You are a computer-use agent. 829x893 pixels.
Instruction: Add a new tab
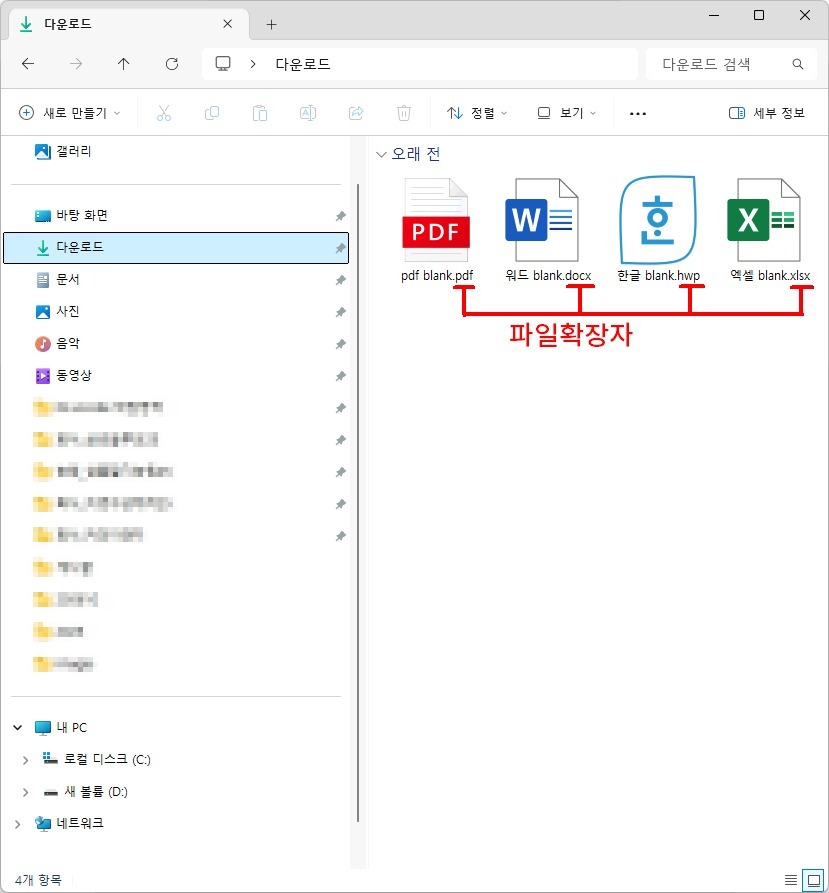(x=272, y=24)
